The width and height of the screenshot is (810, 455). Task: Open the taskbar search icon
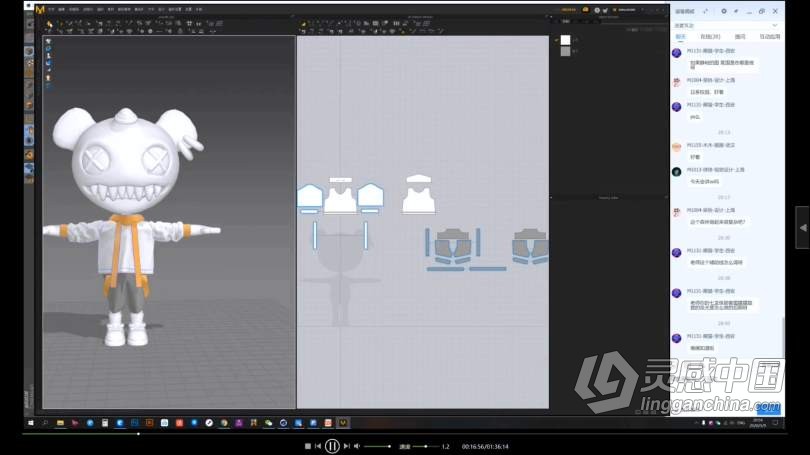[x=45, y=423]
